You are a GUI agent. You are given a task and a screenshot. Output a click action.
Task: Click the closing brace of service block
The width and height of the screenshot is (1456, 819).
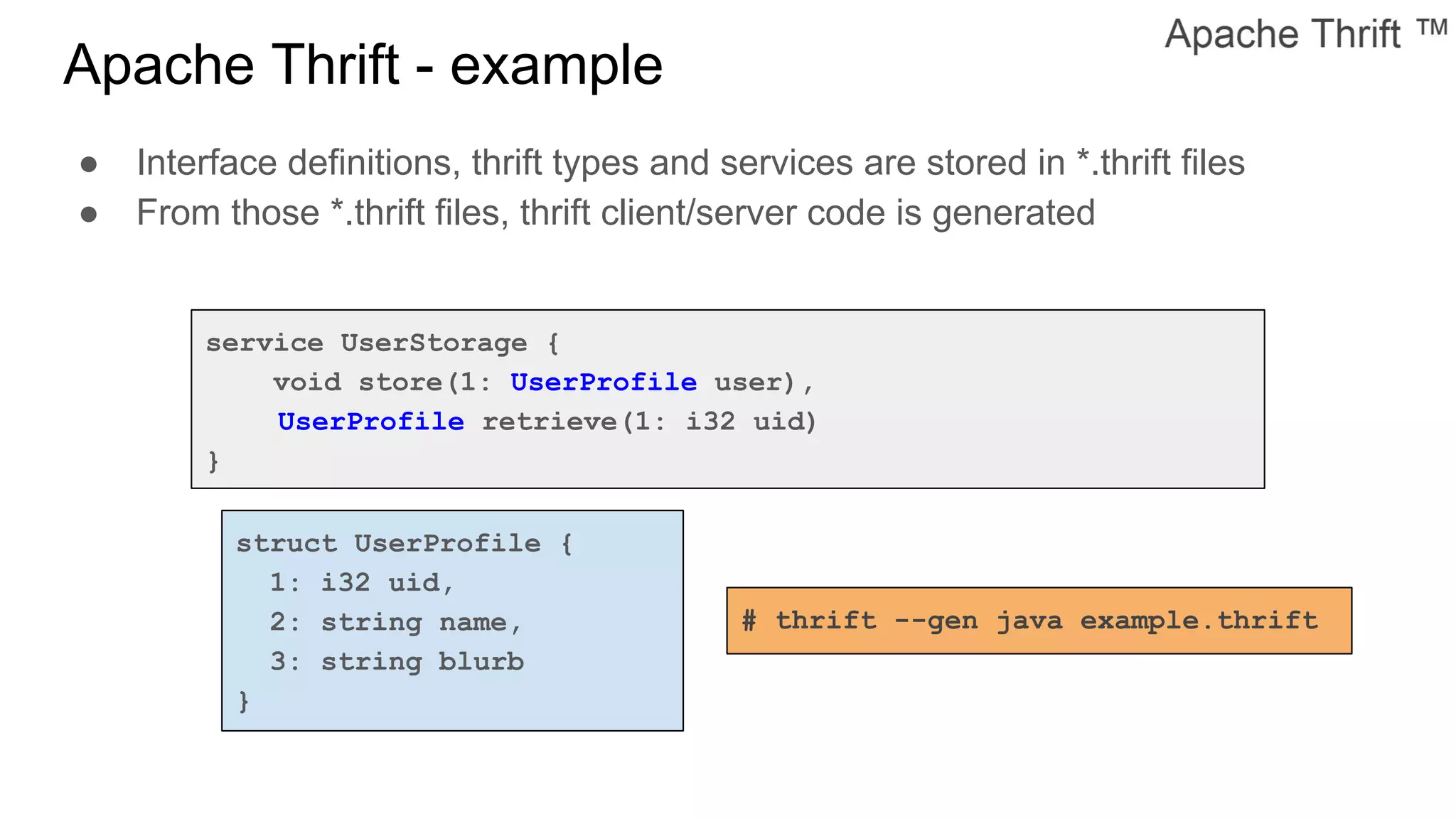[213, 461]
